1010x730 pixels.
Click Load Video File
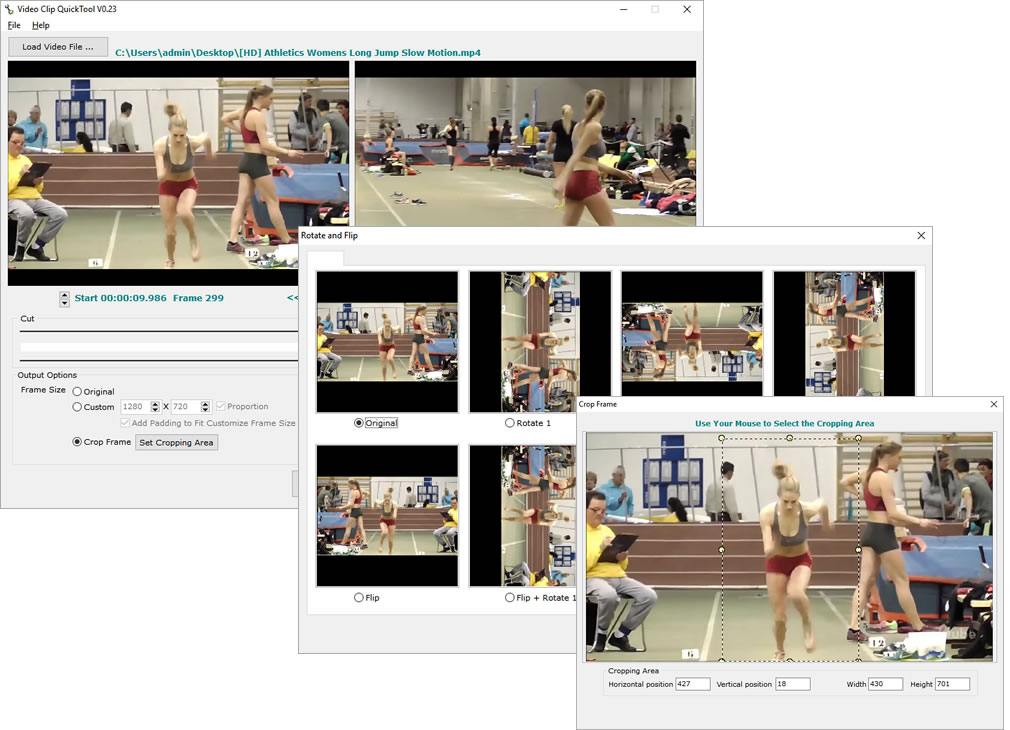tap(57, 46)
